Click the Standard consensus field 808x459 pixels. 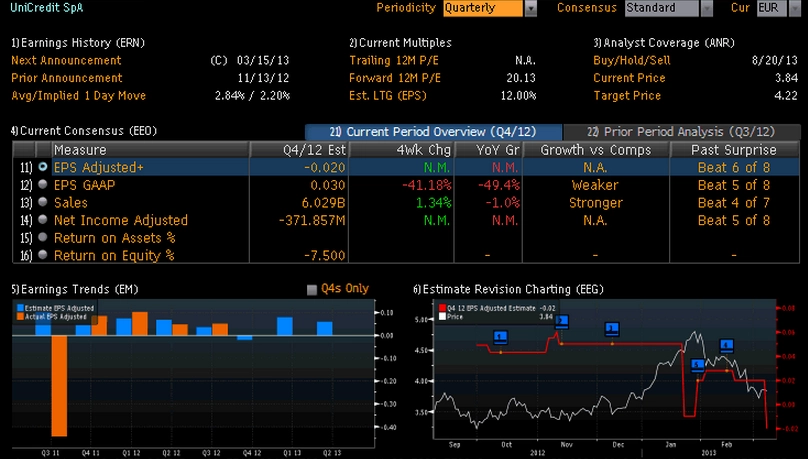click(x=662, y=8)
